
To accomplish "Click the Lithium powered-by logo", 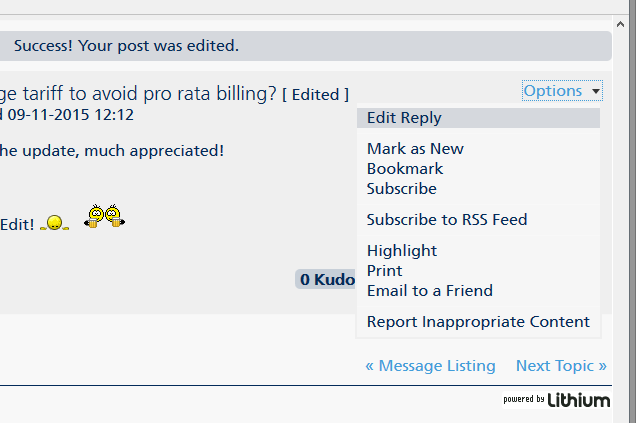I will click(x=556, y=400).
